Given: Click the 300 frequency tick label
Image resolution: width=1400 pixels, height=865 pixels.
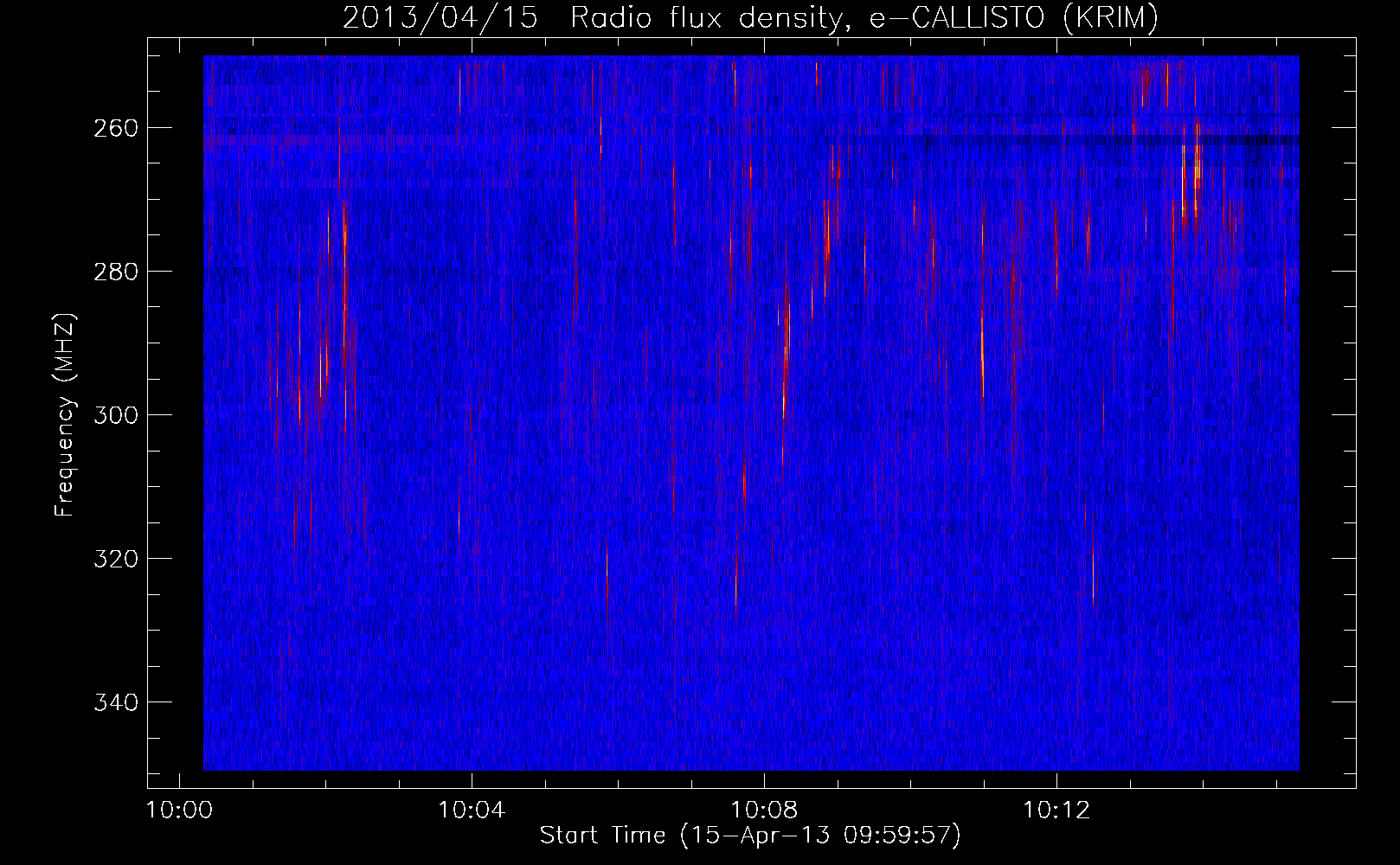Looking at the screenshot, I should (116, 415).
